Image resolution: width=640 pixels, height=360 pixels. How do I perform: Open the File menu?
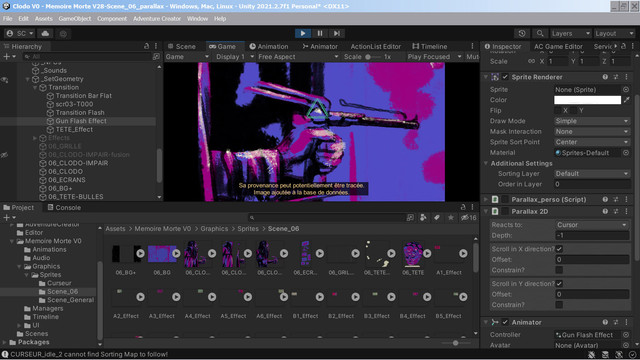tap(7, 19)
